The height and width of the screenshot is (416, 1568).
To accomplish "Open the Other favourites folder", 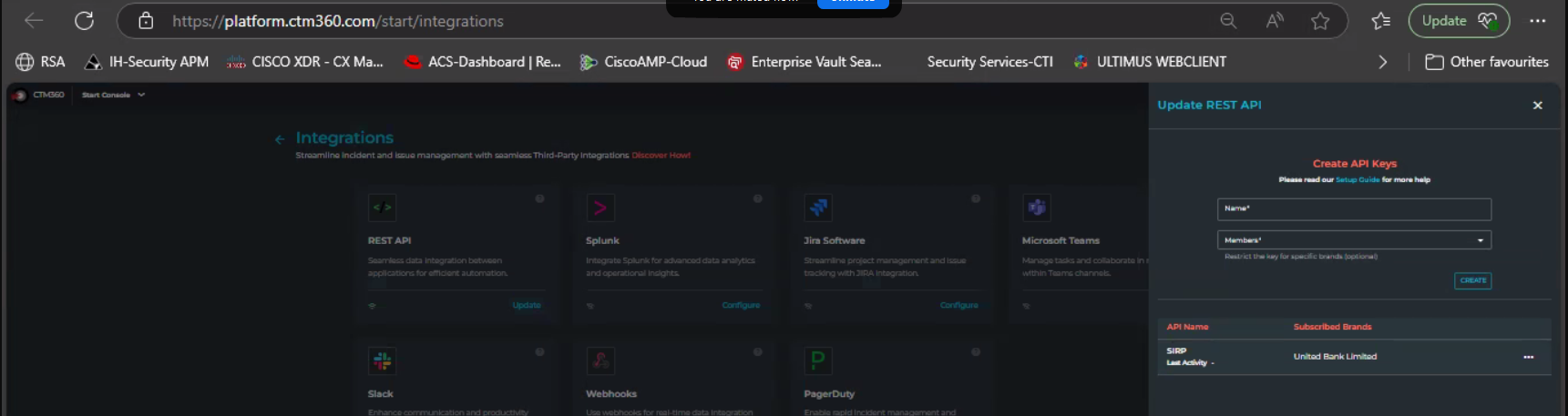I will click(x=1487, y=62).
